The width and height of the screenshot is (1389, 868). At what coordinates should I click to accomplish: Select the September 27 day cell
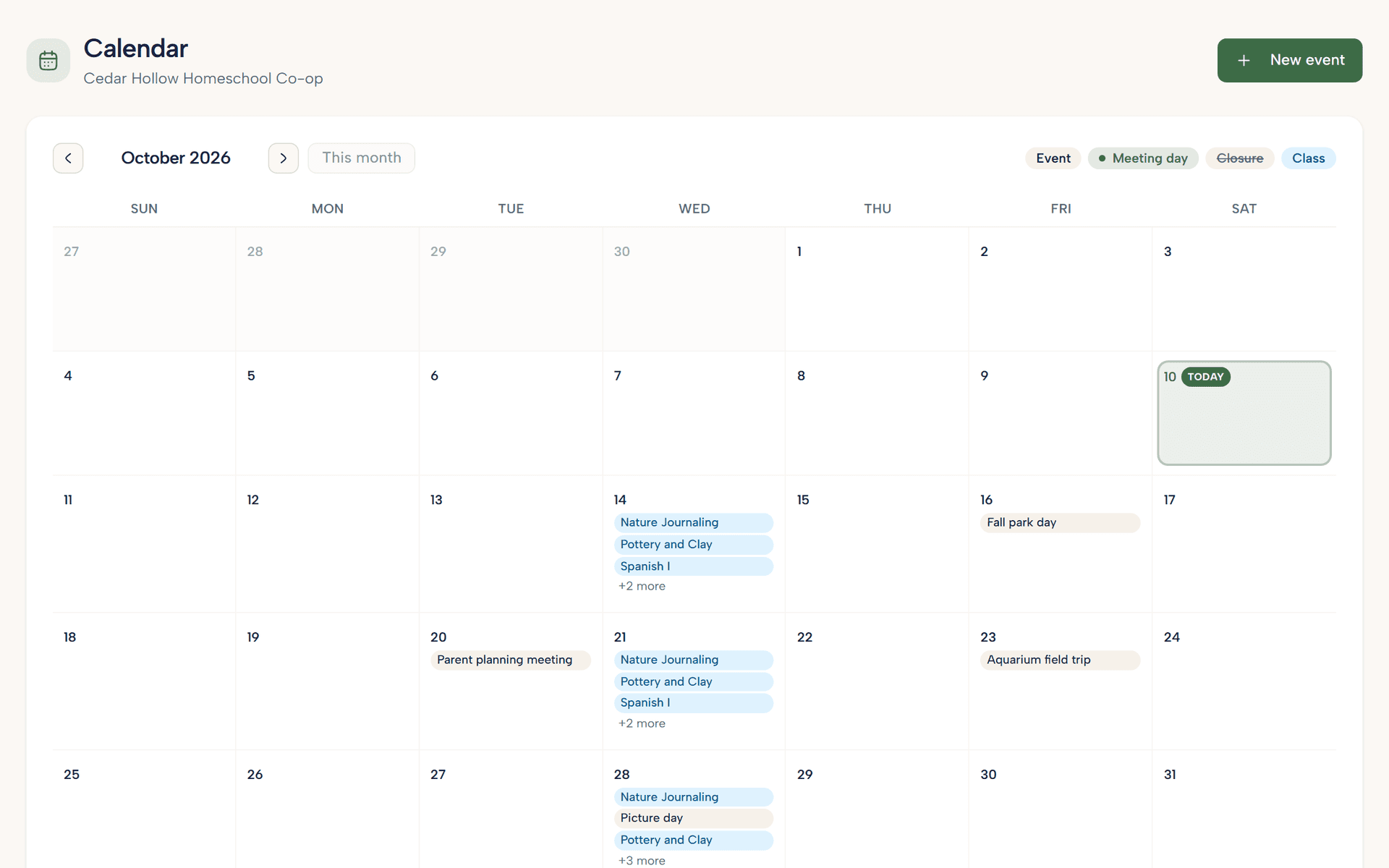[144, 289]
